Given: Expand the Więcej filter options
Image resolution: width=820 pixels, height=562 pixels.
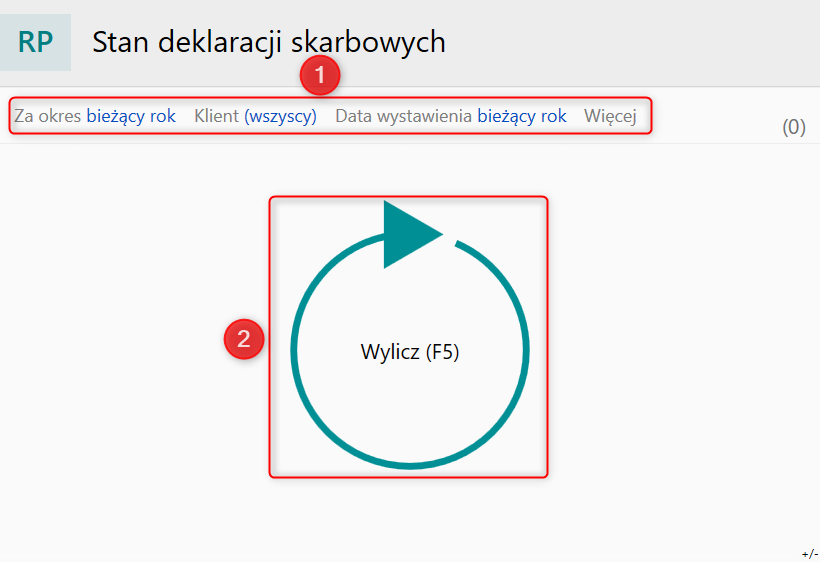Looking at the screenshot, I should tap(610, 116).
